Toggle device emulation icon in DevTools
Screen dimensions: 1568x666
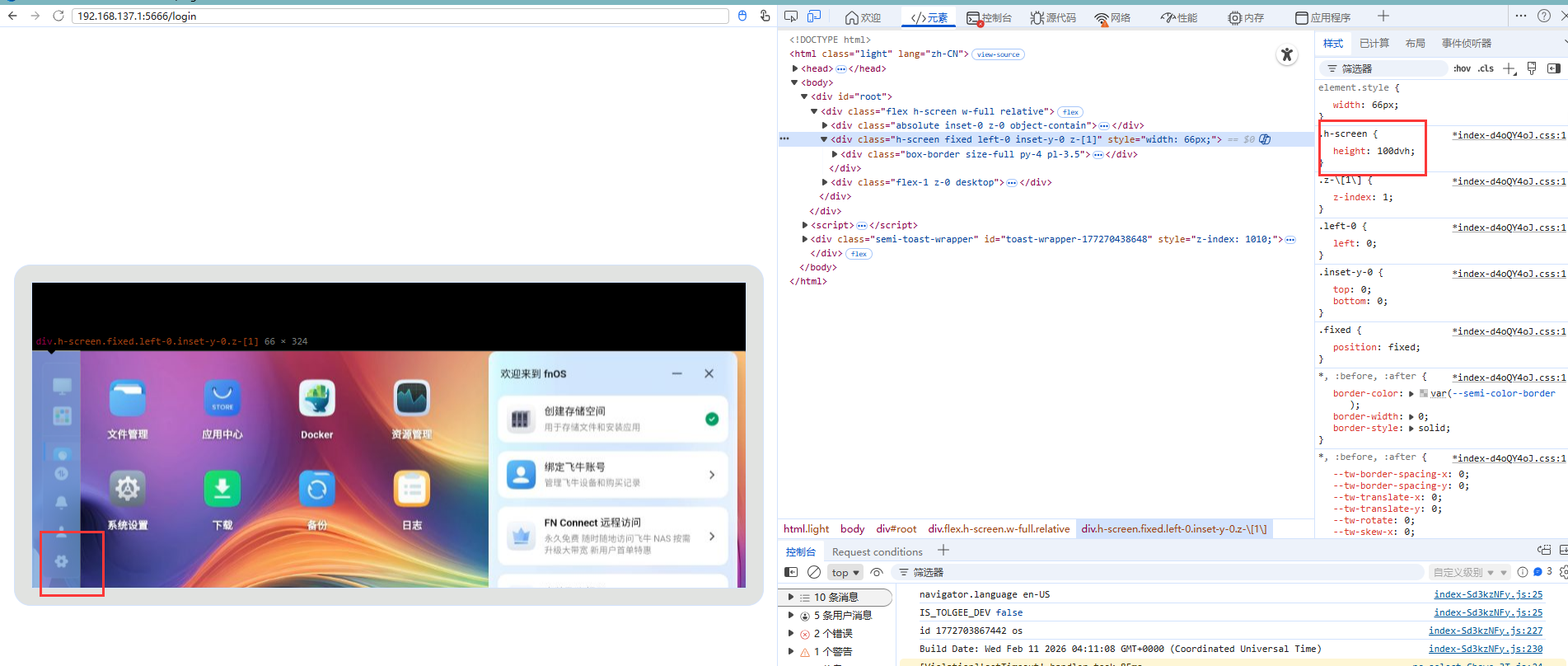pos(814,16)
